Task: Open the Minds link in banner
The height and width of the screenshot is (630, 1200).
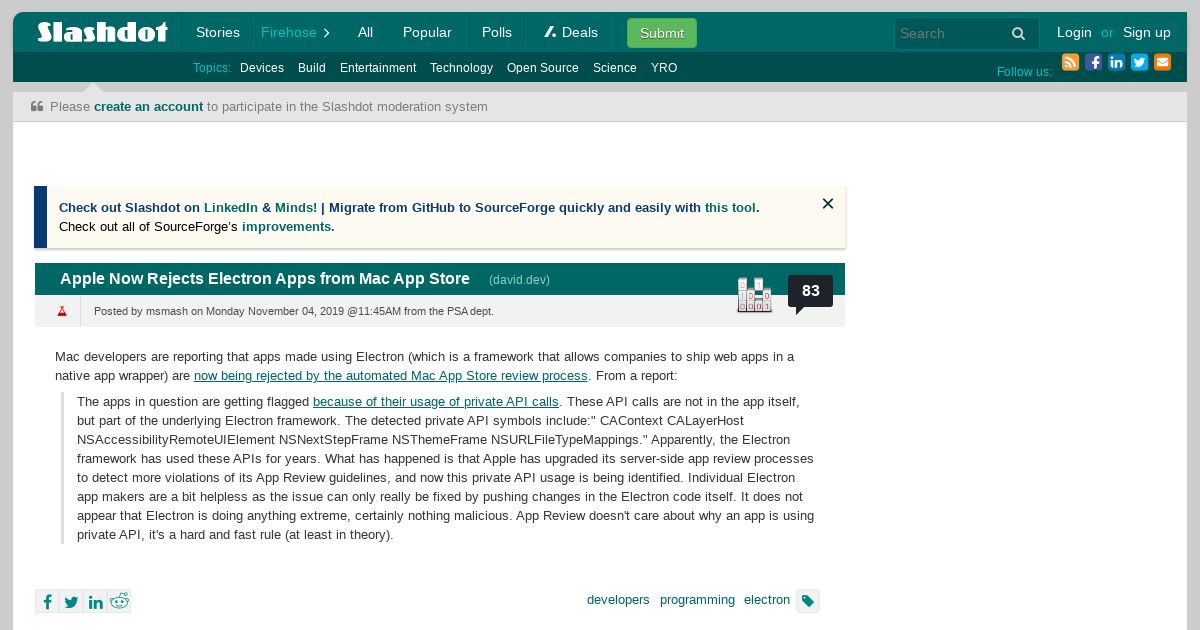Action: click(296, 208)
